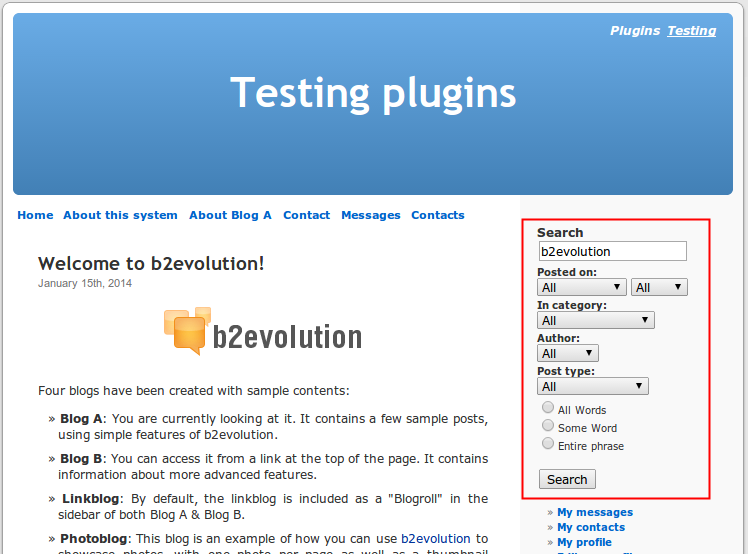Open the Testing blog link in header
Screen dimensions: 748x554
click(692, 31)
